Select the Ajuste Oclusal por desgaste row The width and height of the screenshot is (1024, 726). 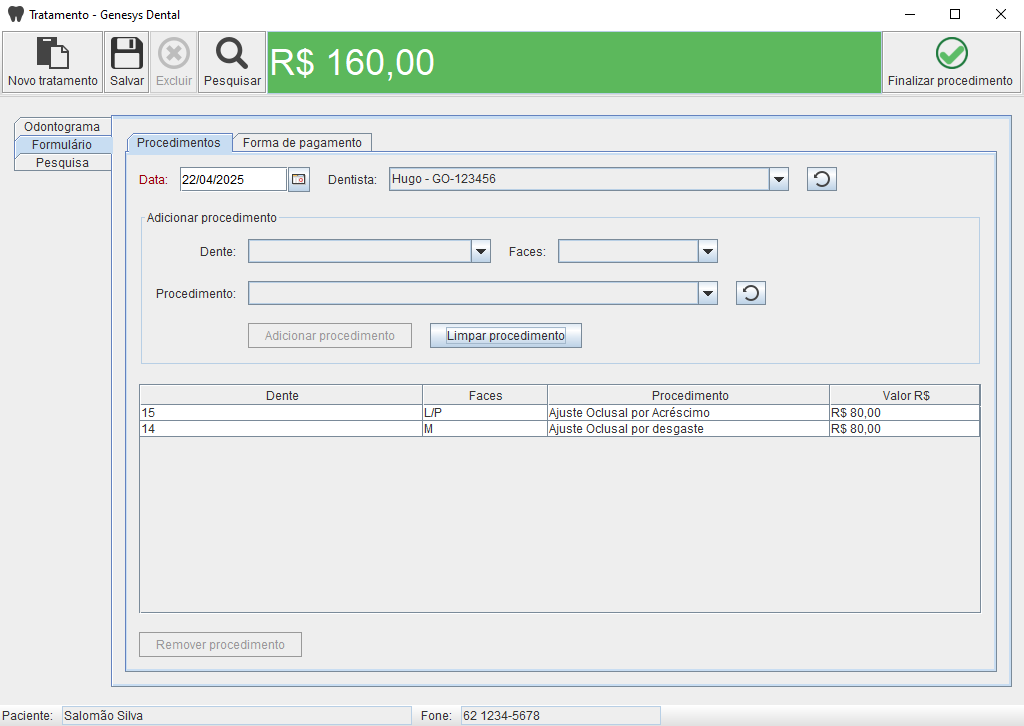click(687, 429)
